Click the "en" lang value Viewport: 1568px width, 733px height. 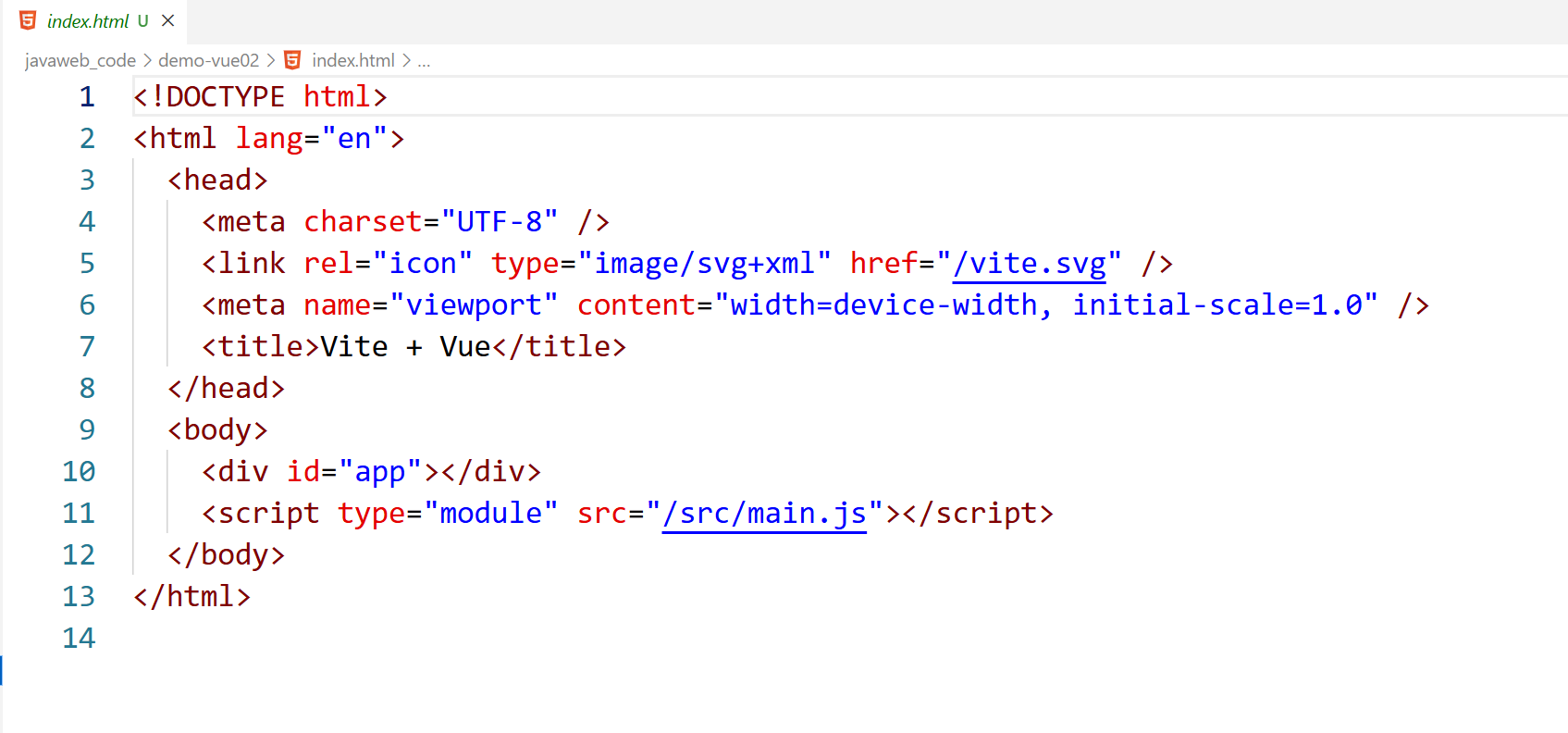pos(354,138)
